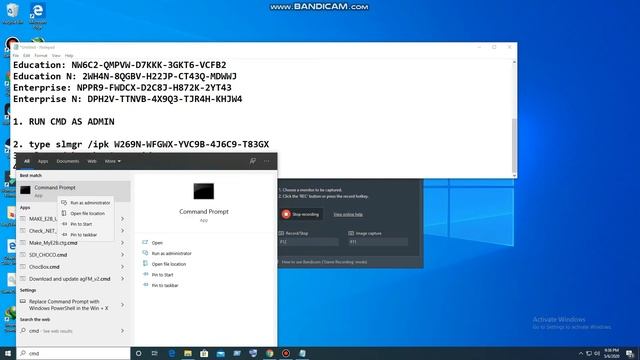640x360 pixels.
Task: Choose Pin to taskbar in context menu
Action: click(x=79, y=235)
